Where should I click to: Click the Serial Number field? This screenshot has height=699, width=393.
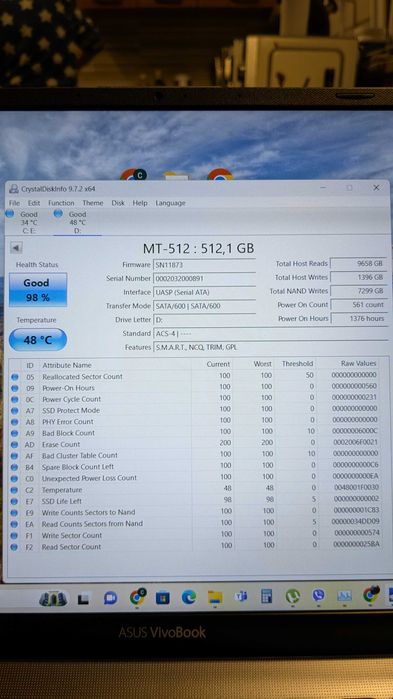click(204, 278)
